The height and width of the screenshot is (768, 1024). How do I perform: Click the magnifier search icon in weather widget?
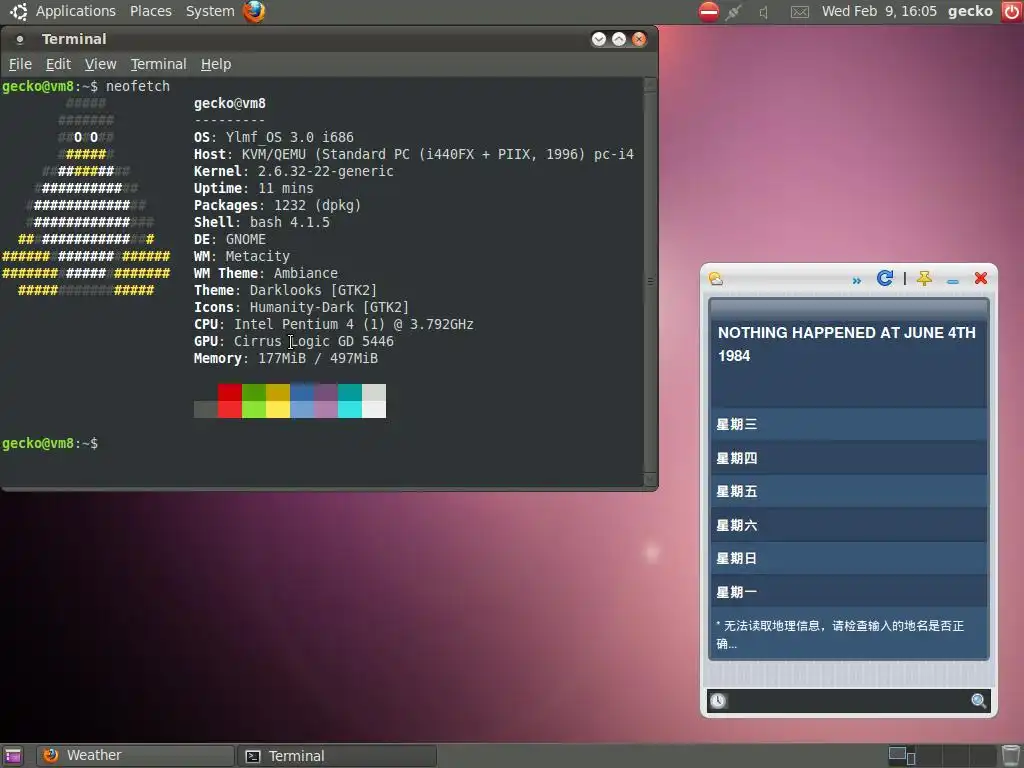click(x=978, y=701)
